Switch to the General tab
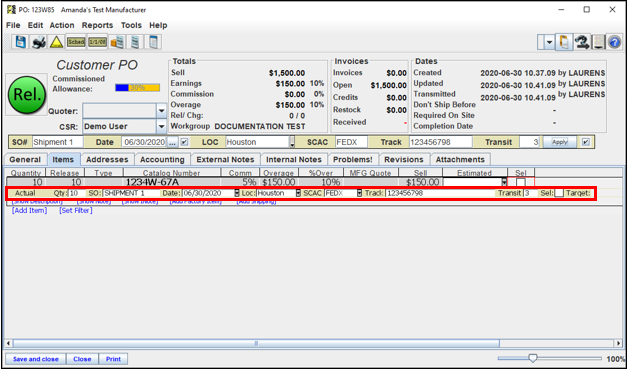The height and width of the screenshot is (372, 630). point(25,159)
